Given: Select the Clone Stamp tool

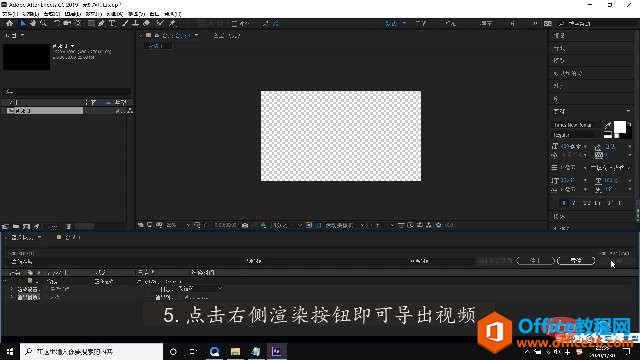Looking at the screenshot, I should pos(136,24).
